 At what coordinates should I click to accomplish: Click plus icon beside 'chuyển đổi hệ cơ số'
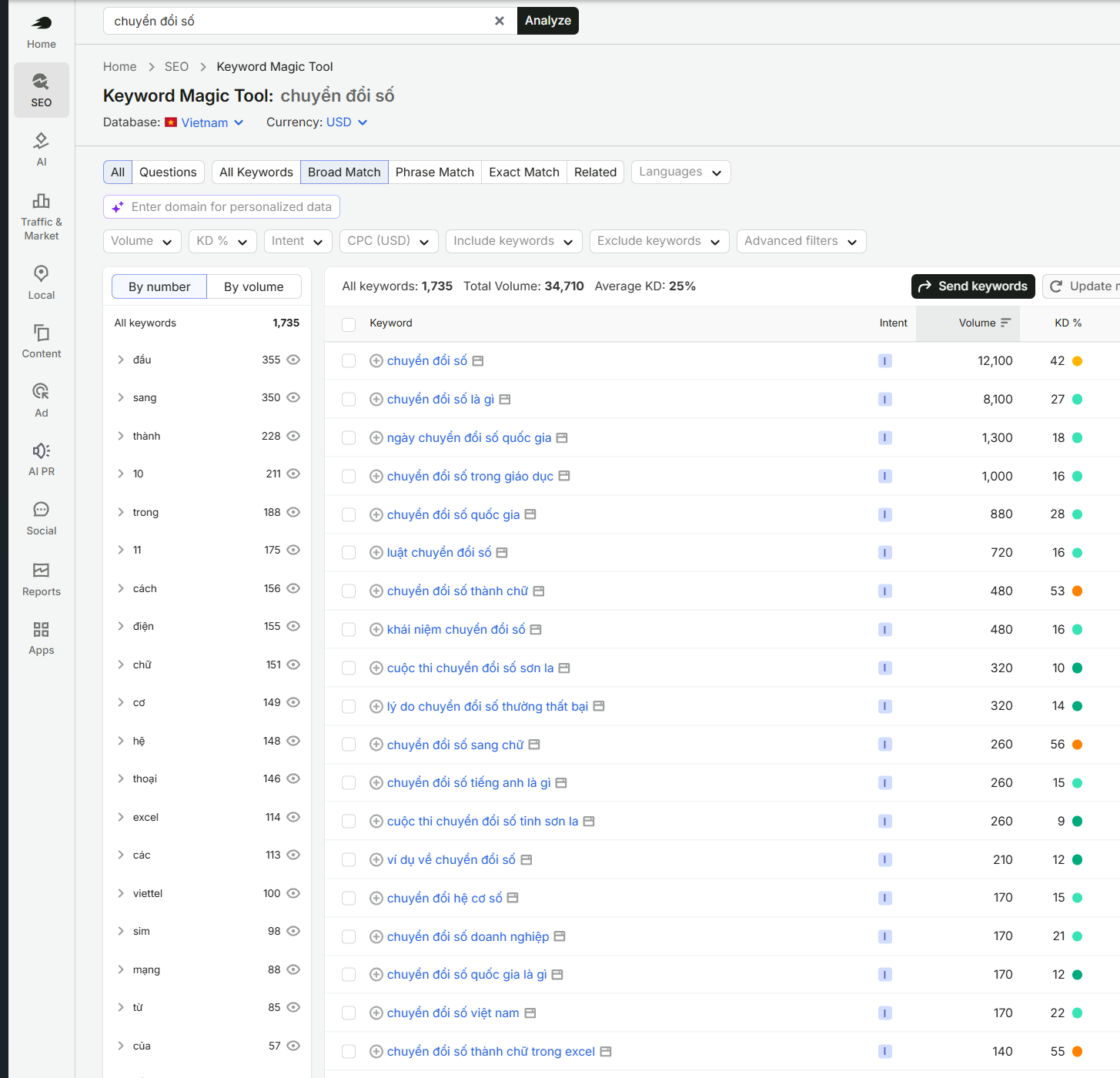click(x=376, y=898)
